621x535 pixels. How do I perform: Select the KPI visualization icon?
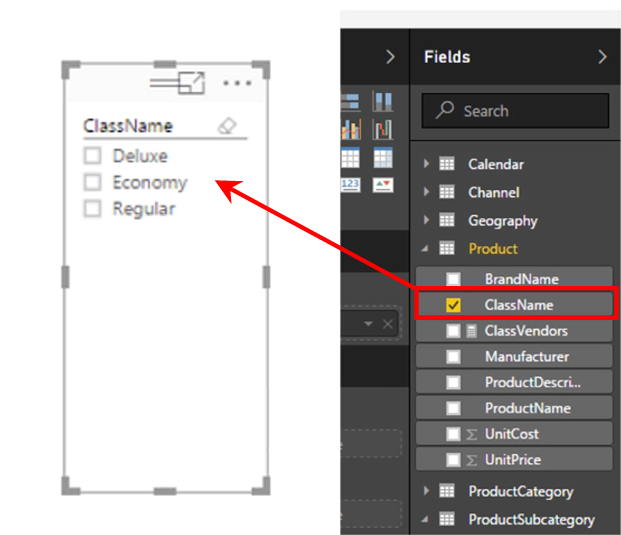click(383, 185)
